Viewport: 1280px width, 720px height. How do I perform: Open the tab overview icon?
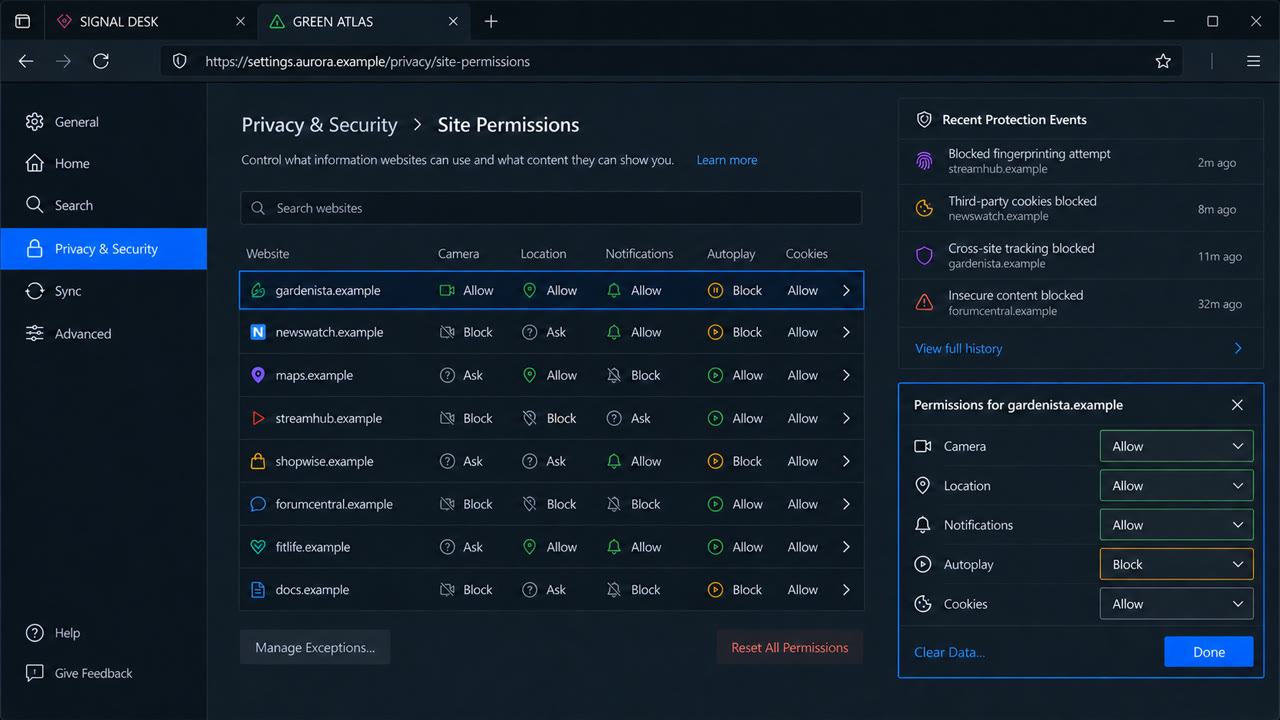pos(23,21)
